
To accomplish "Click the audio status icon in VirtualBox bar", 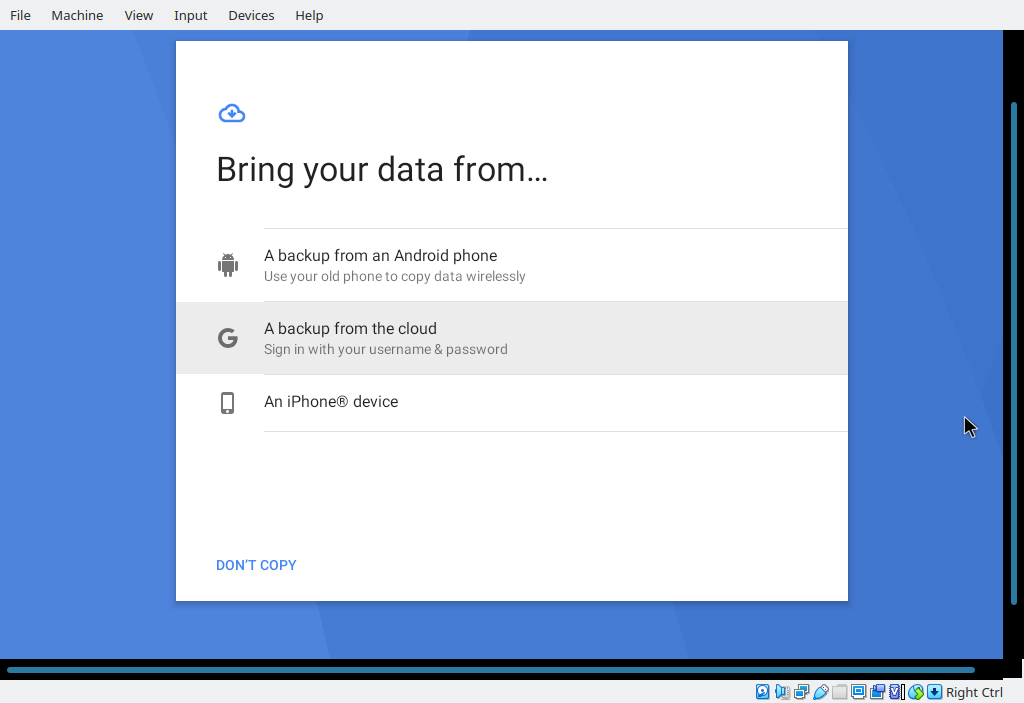I will coord(782,691).
